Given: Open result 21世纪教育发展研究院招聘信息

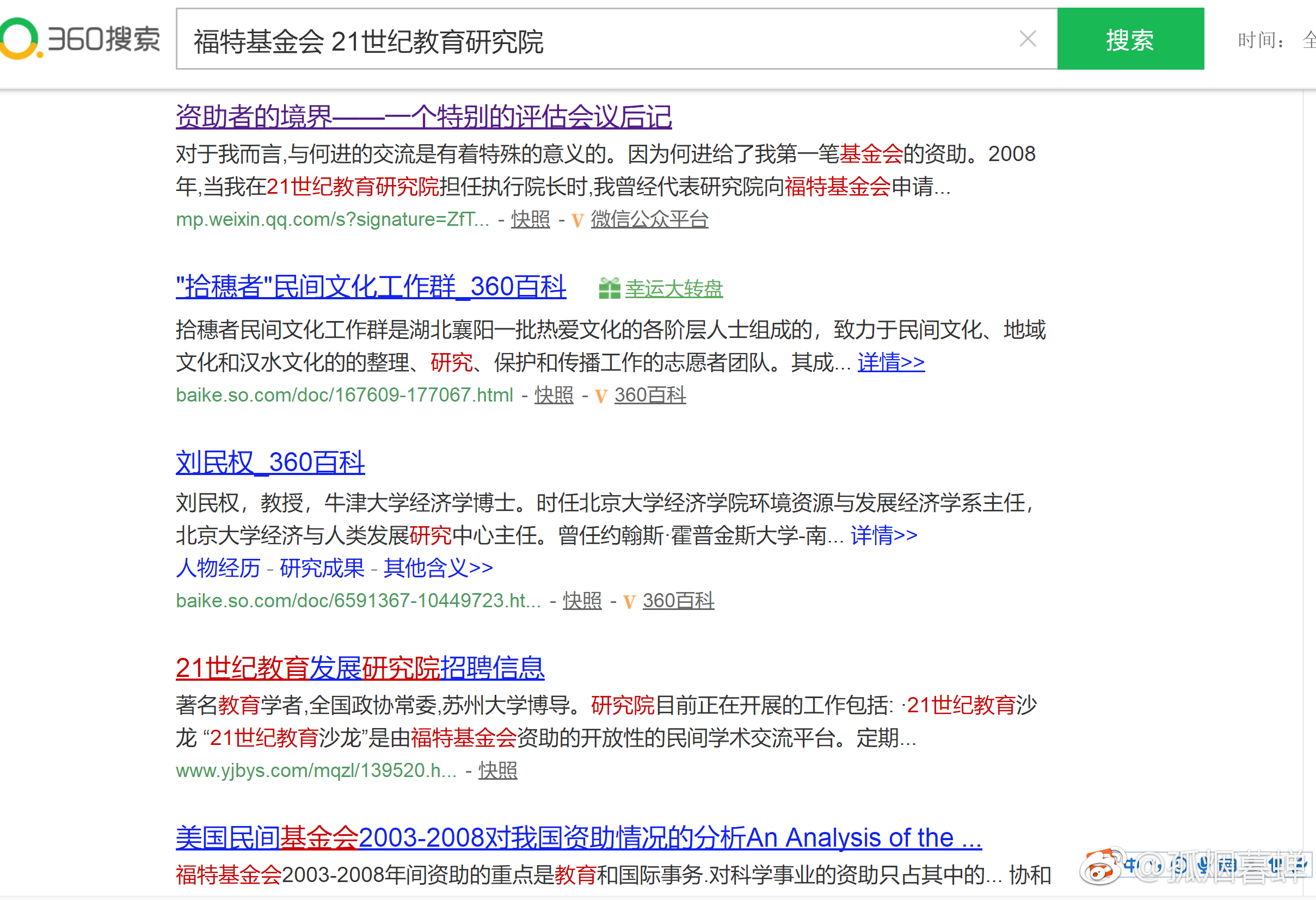Looking at the screenshot, I should click(x=360, y=668).
